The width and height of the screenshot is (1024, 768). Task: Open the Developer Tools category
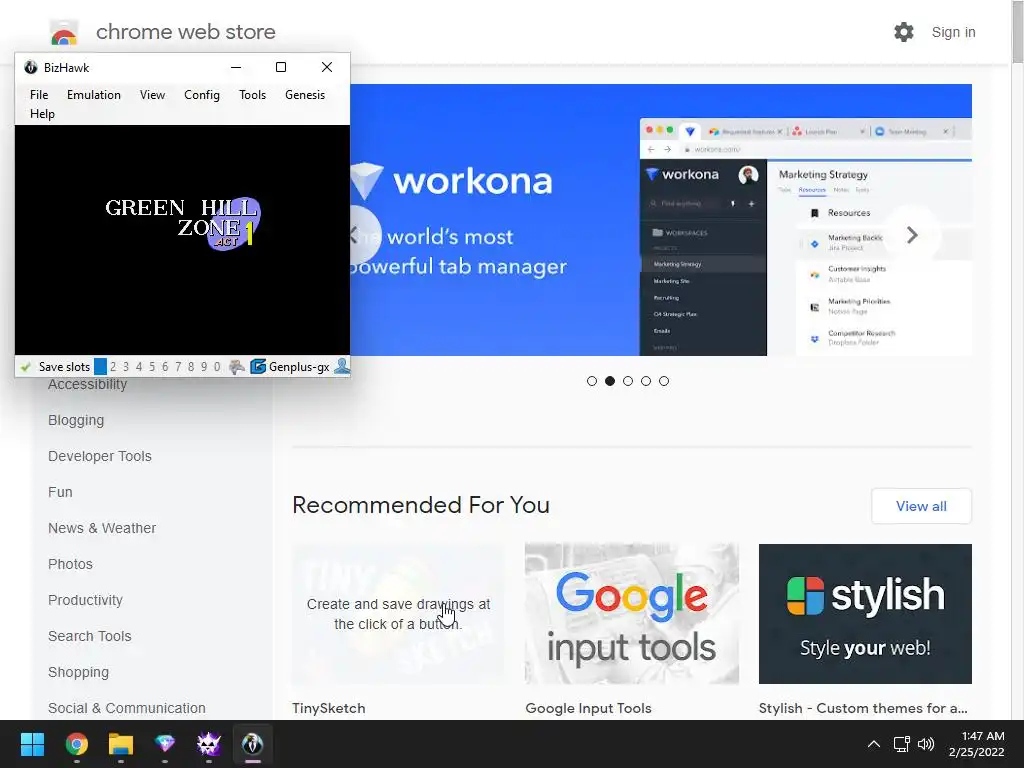(x=100, y=456)
